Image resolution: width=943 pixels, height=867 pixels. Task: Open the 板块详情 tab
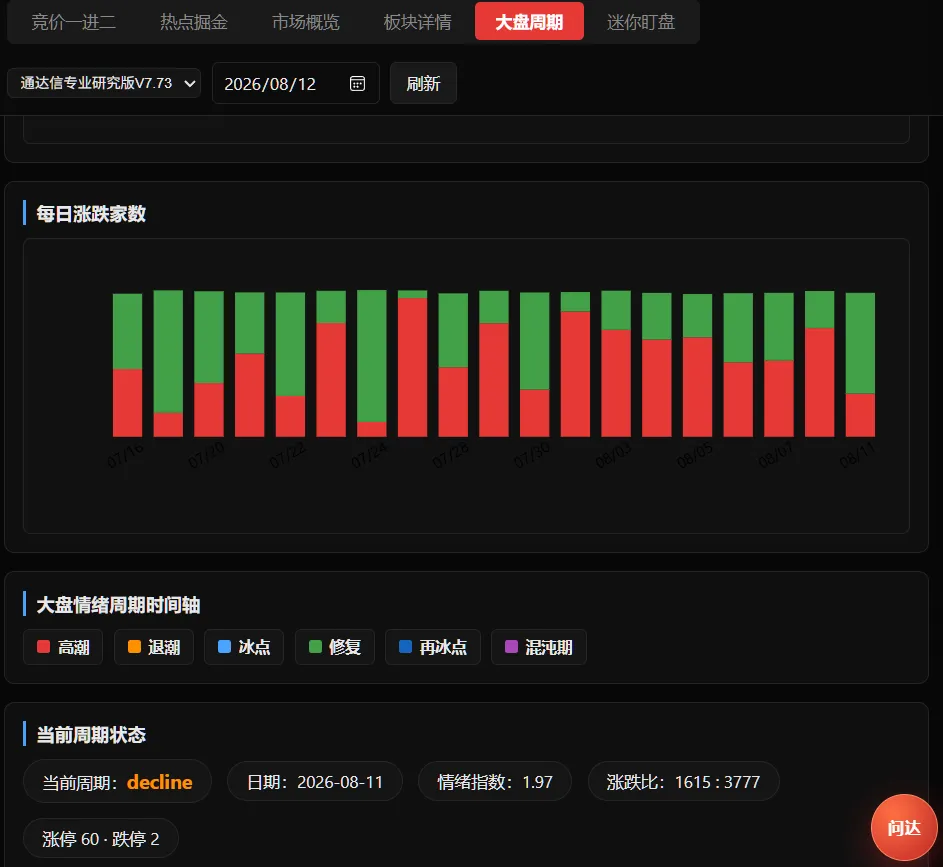[x=417, y=22]
